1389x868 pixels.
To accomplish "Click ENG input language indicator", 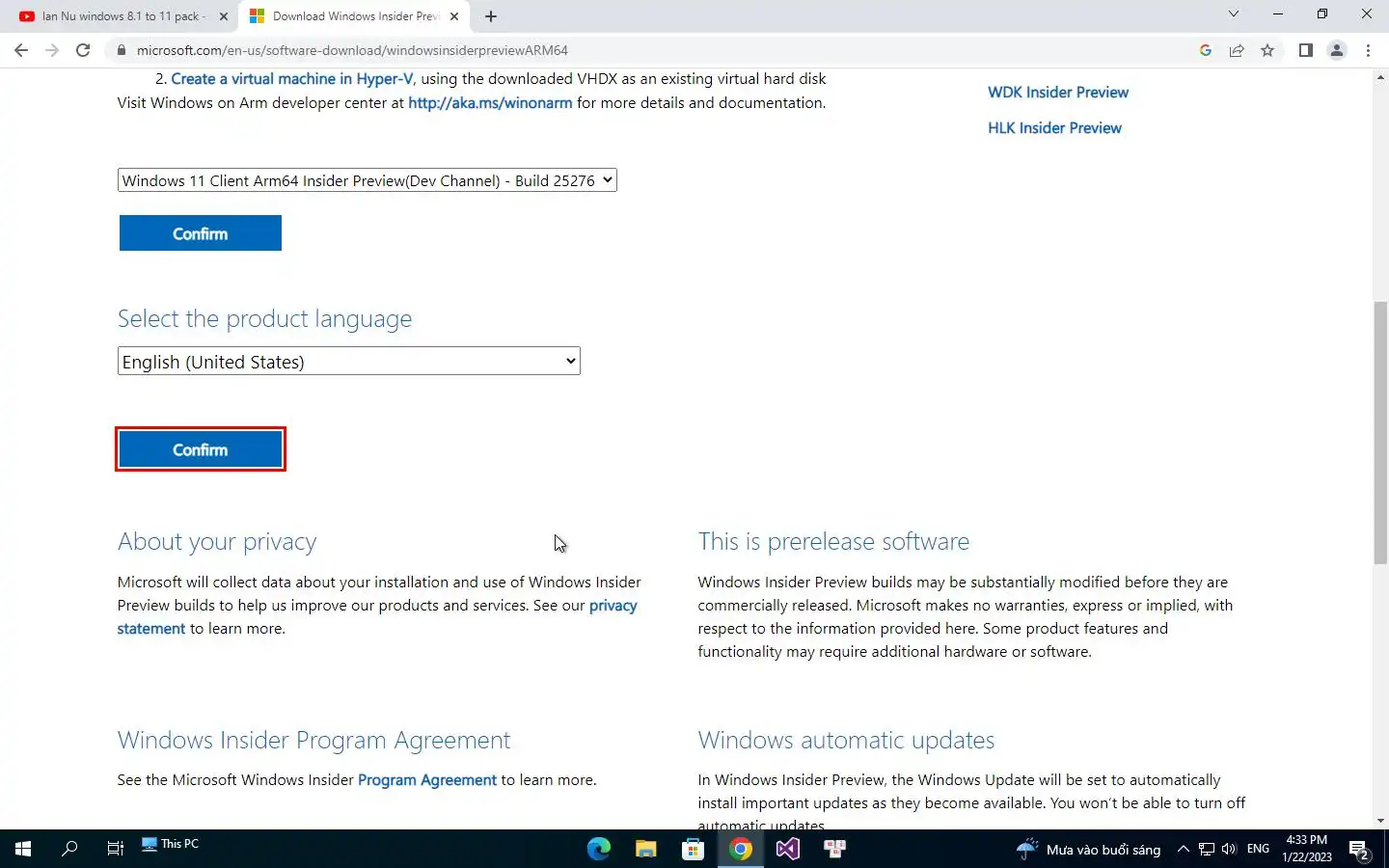I will click(1258, 849).
